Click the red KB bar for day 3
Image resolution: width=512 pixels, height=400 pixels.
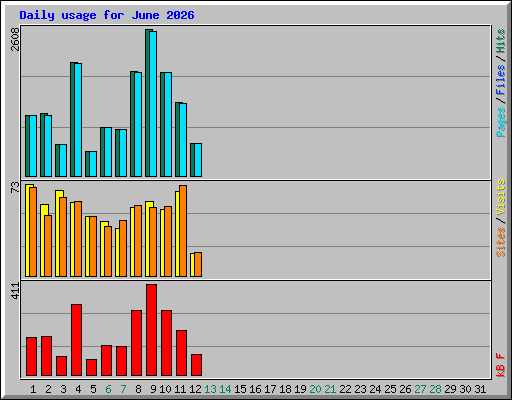[x=61, y=366]
